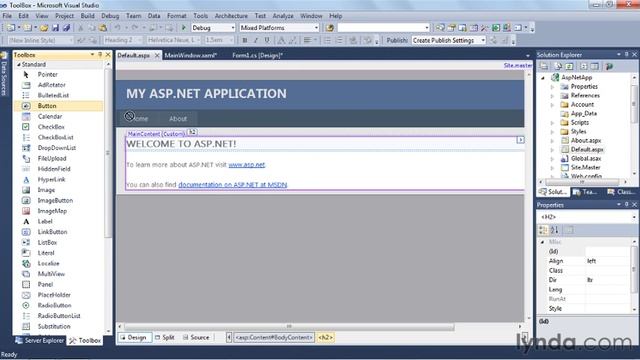Viewport: 640px width, 360px height.
Task: Select the Image control in Toolbox
Action: (46, 190)
